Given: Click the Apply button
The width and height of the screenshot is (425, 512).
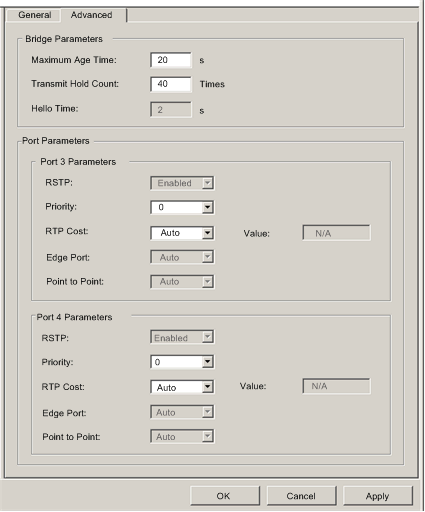Looking at the screenshot, I should (378, 496).
